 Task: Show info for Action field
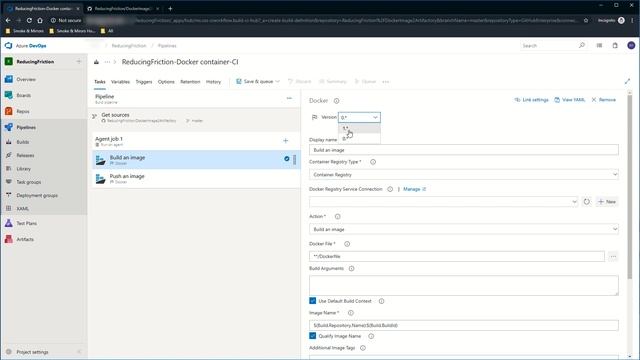coord(338,217)
